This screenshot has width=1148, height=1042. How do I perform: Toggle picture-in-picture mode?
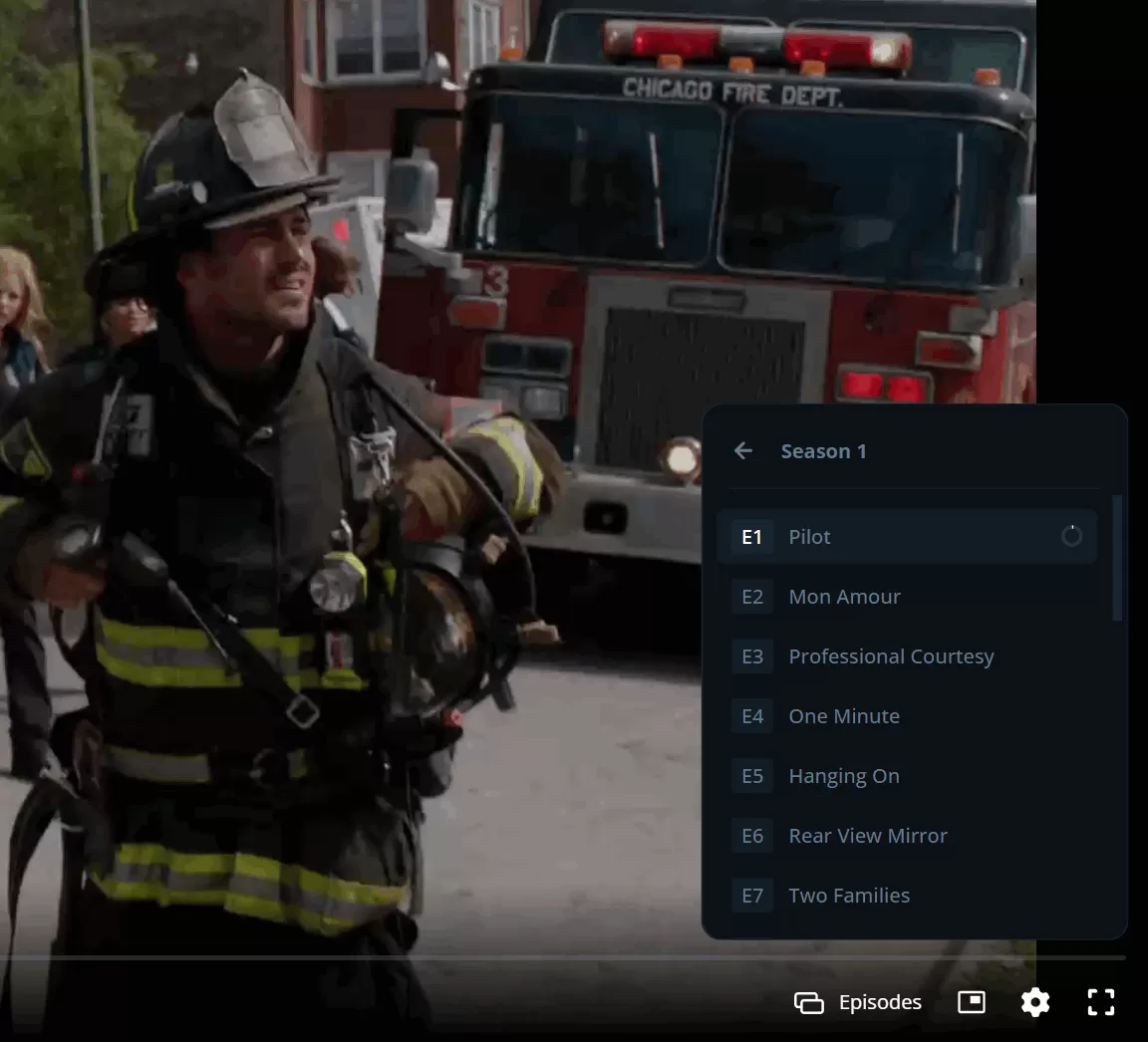[971, 1002]
